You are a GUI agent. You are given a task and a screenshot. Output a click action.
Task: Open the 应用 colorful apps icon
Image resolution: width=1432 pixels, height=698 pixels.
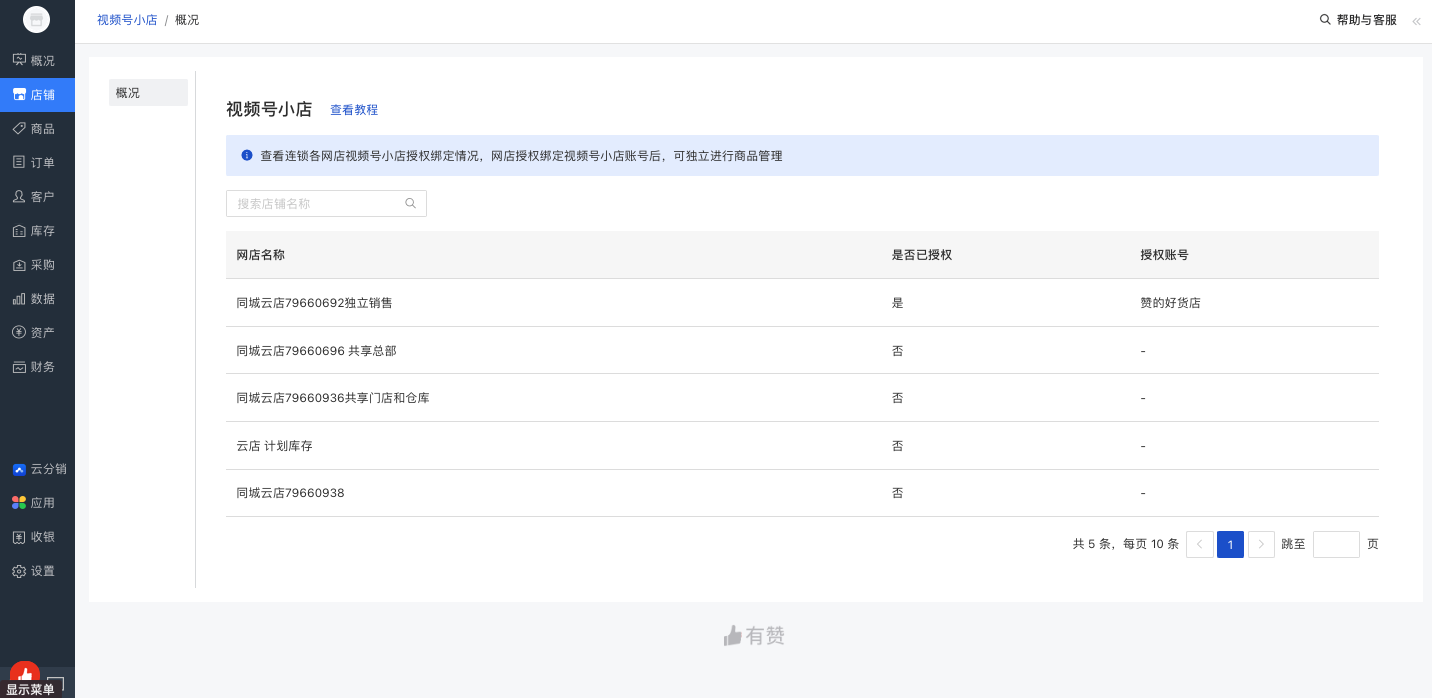click(x=19, y=503)
